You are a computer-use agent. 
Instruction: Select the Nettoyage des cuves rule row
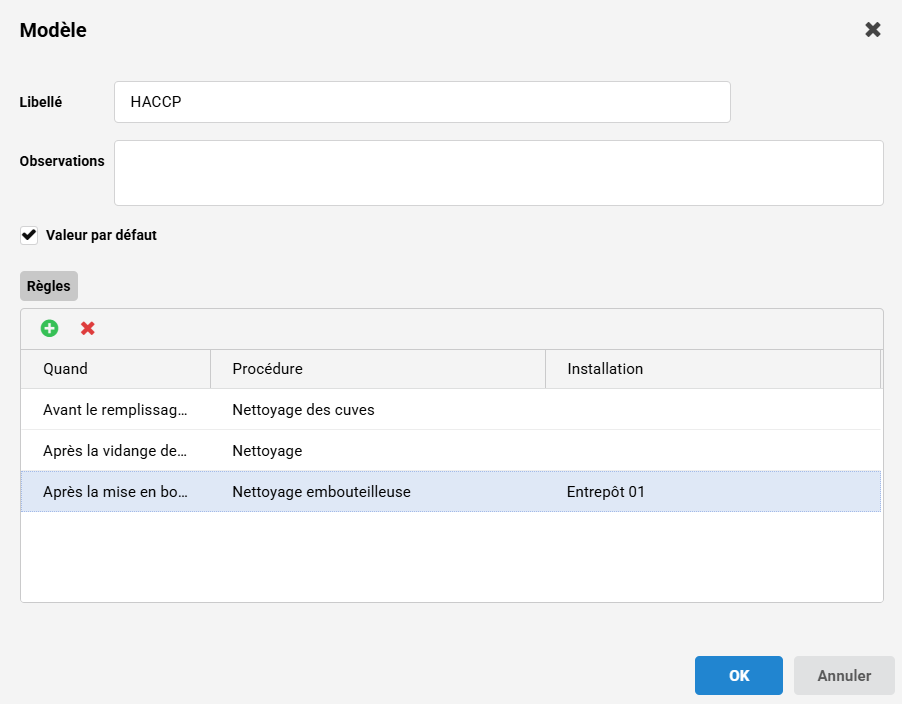coord(303,410)
